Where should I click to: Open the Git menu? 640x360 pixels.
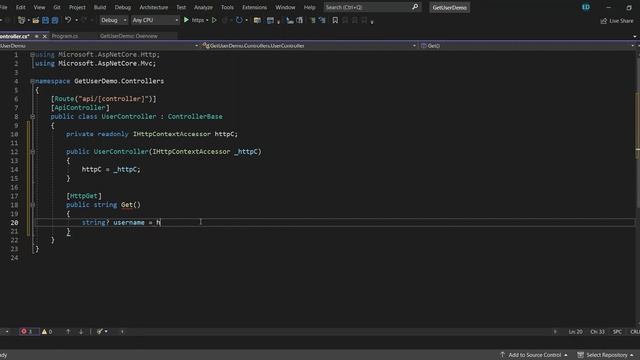57,7
